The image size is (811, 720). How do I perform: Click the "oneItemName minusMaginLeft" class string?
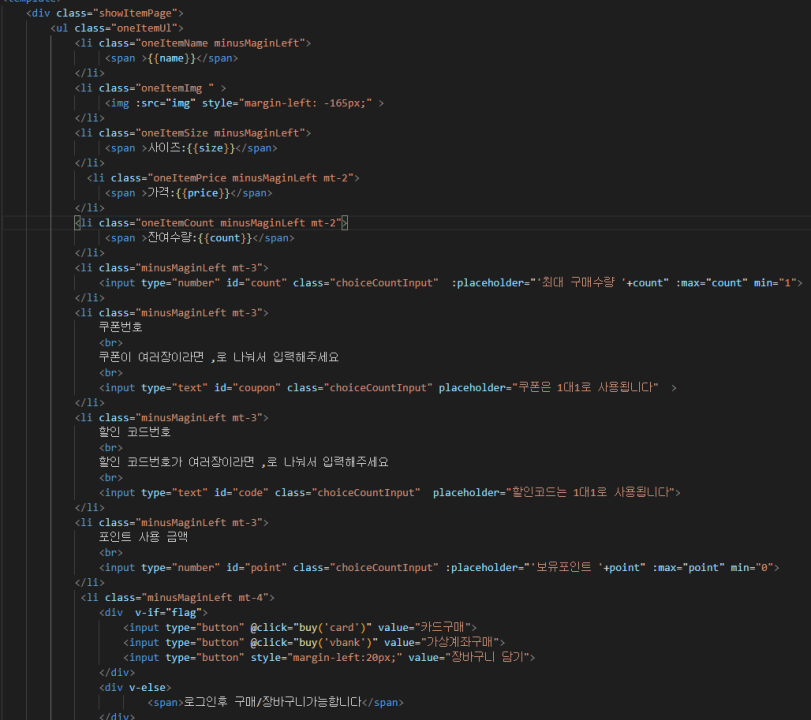tap(220, 43)
